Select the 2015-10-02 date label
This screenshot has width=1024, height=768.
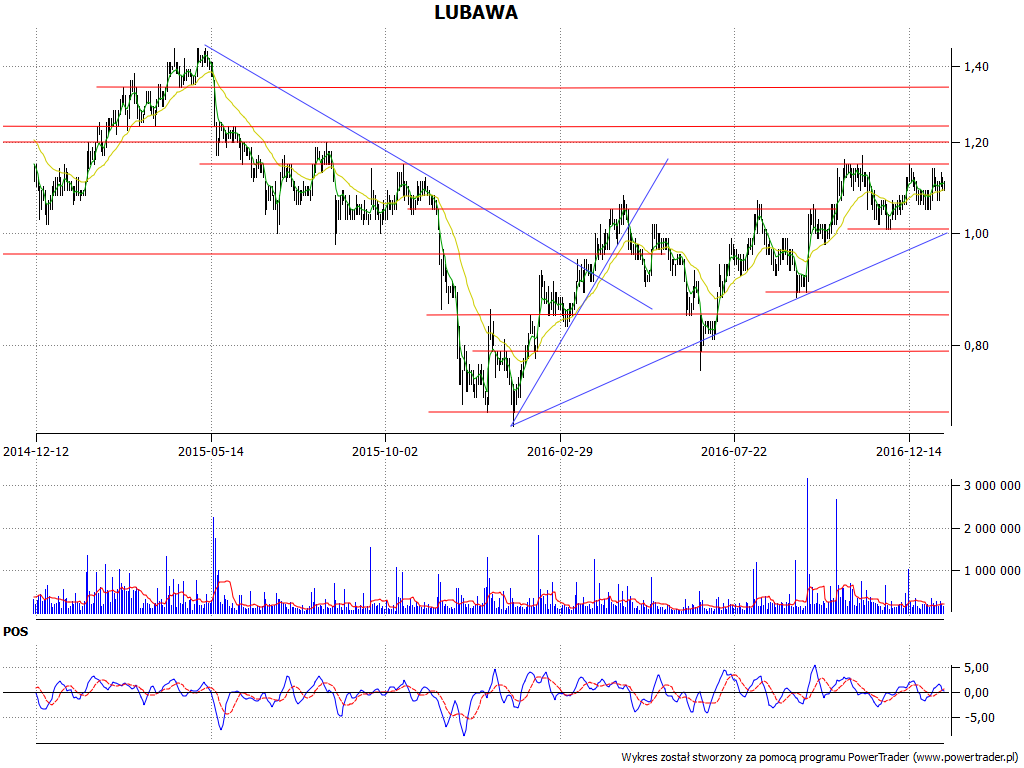[385, 451]
